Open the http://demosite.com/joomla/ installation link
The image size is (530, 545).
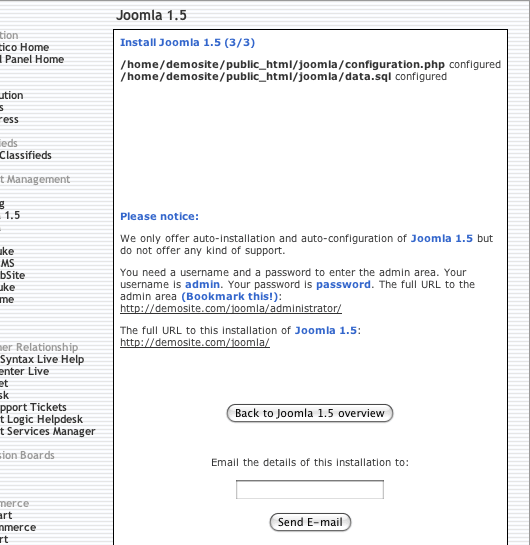195,342
